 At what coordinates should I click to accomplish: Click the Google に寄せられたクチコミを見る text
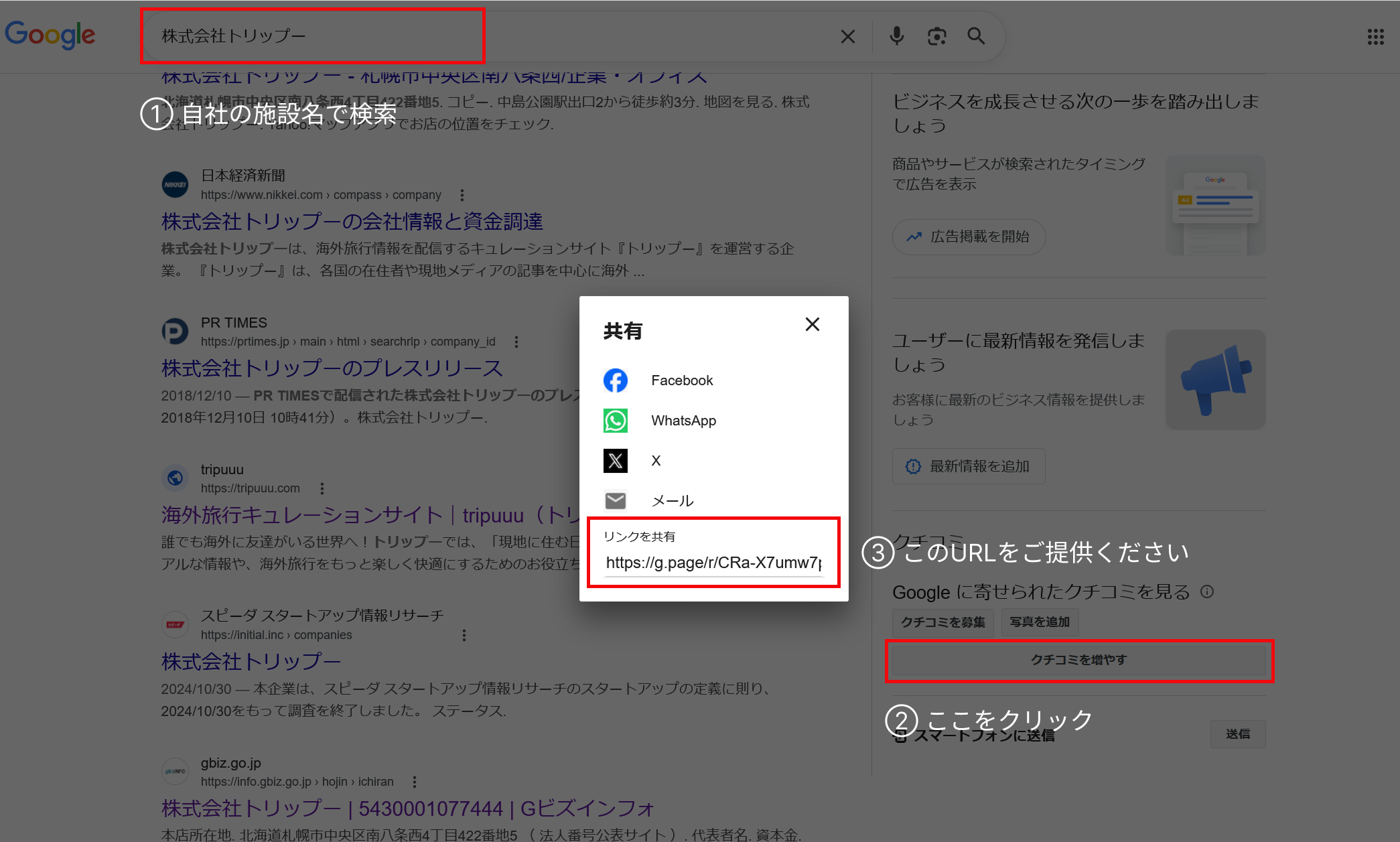(1041, 592)
